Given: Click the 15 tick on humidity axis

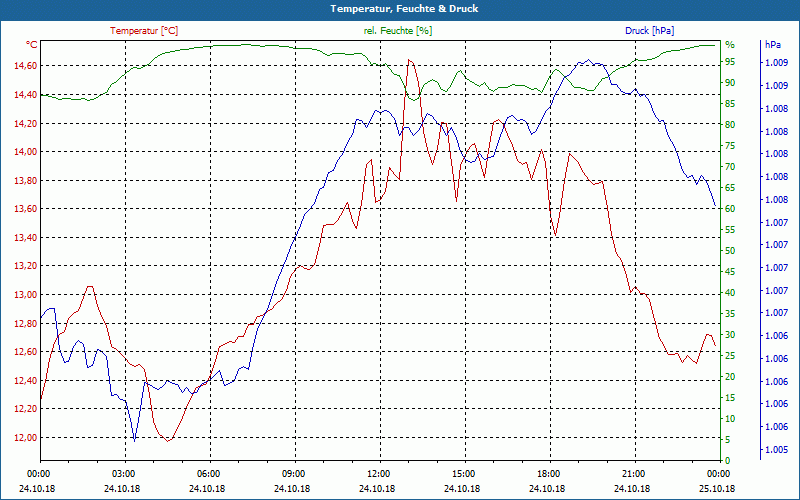Looking at the screenshot, I should pos(730,398).
